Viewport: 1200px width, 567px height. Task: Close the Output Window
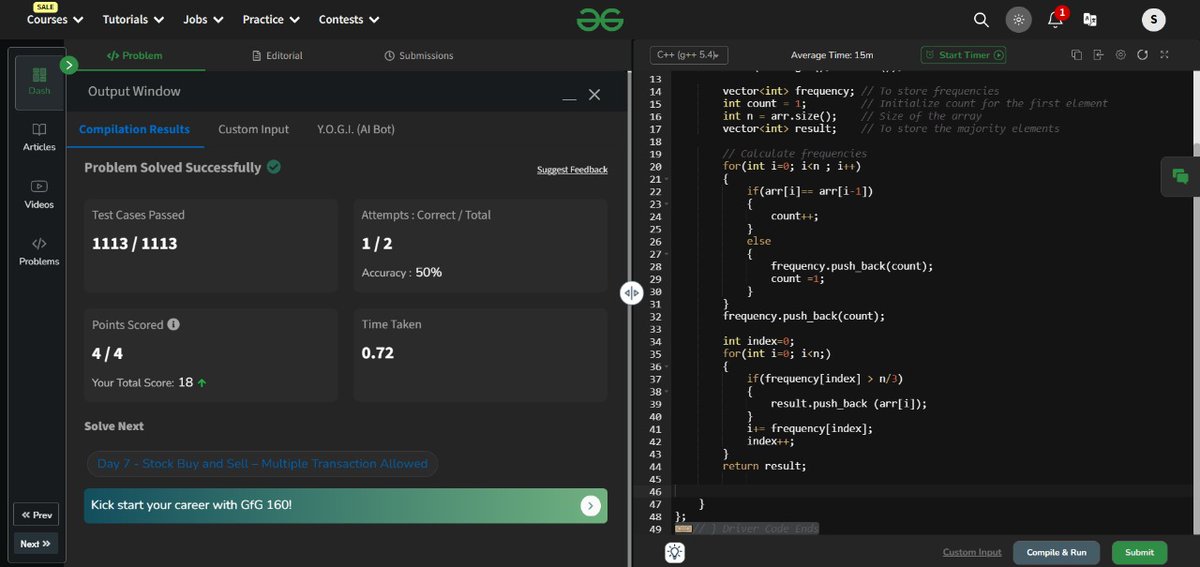click(x=594, y=94)
